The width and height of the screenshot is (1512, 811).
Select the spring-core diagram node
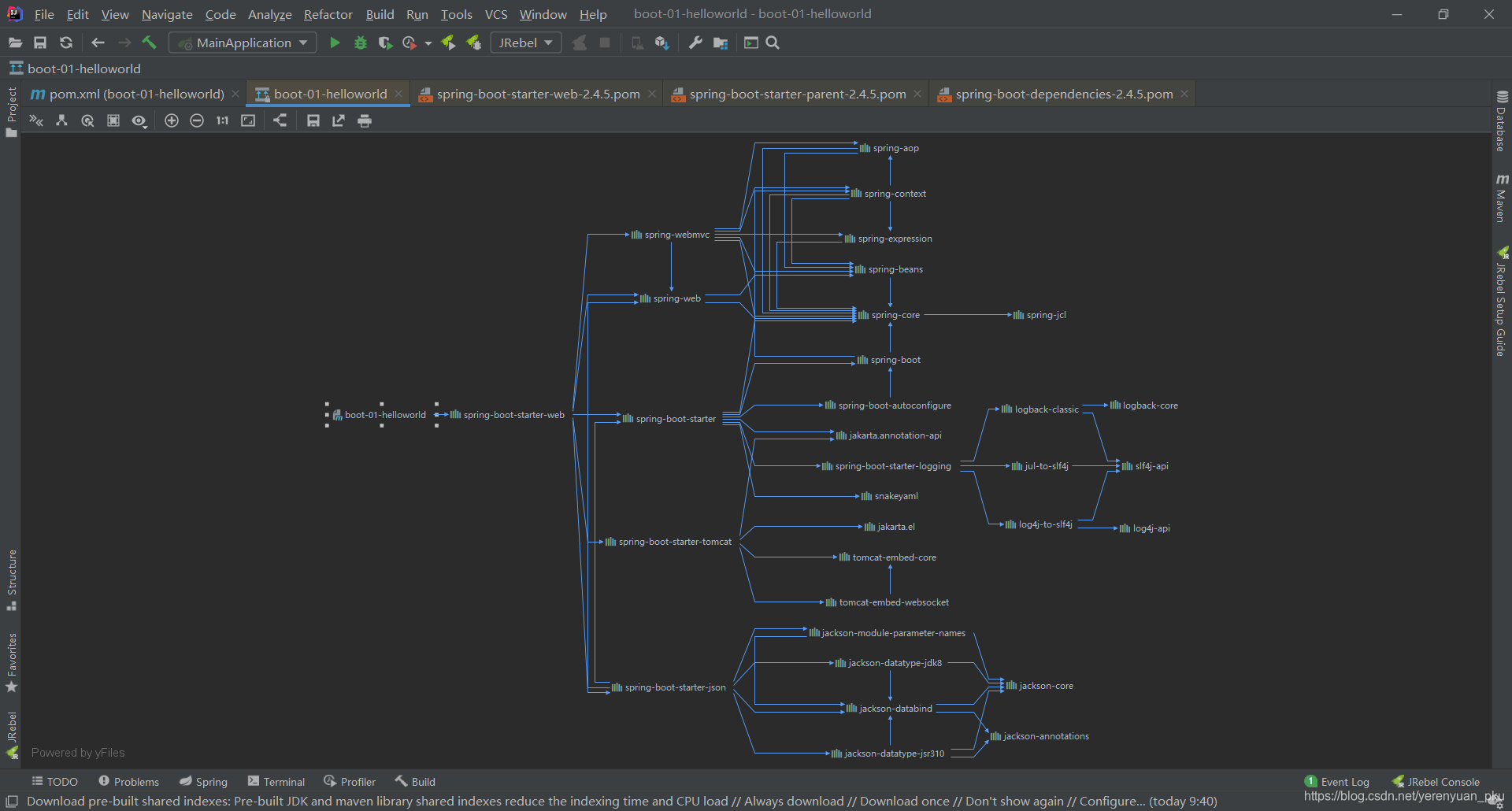click(889, 315)
